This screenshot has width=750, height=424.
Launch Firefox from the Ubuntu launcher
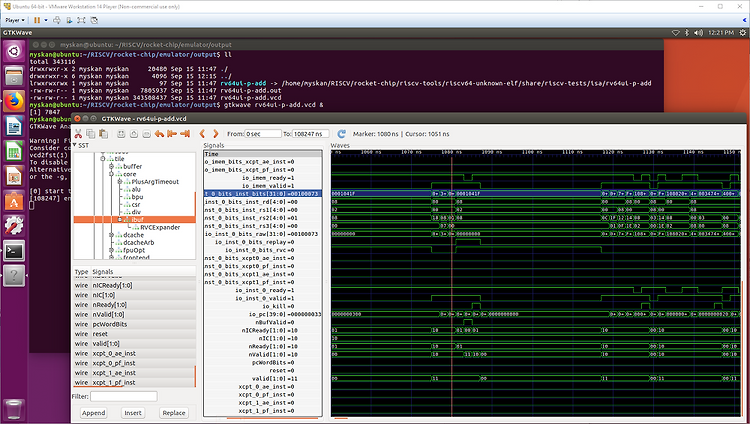coord(14,101)
